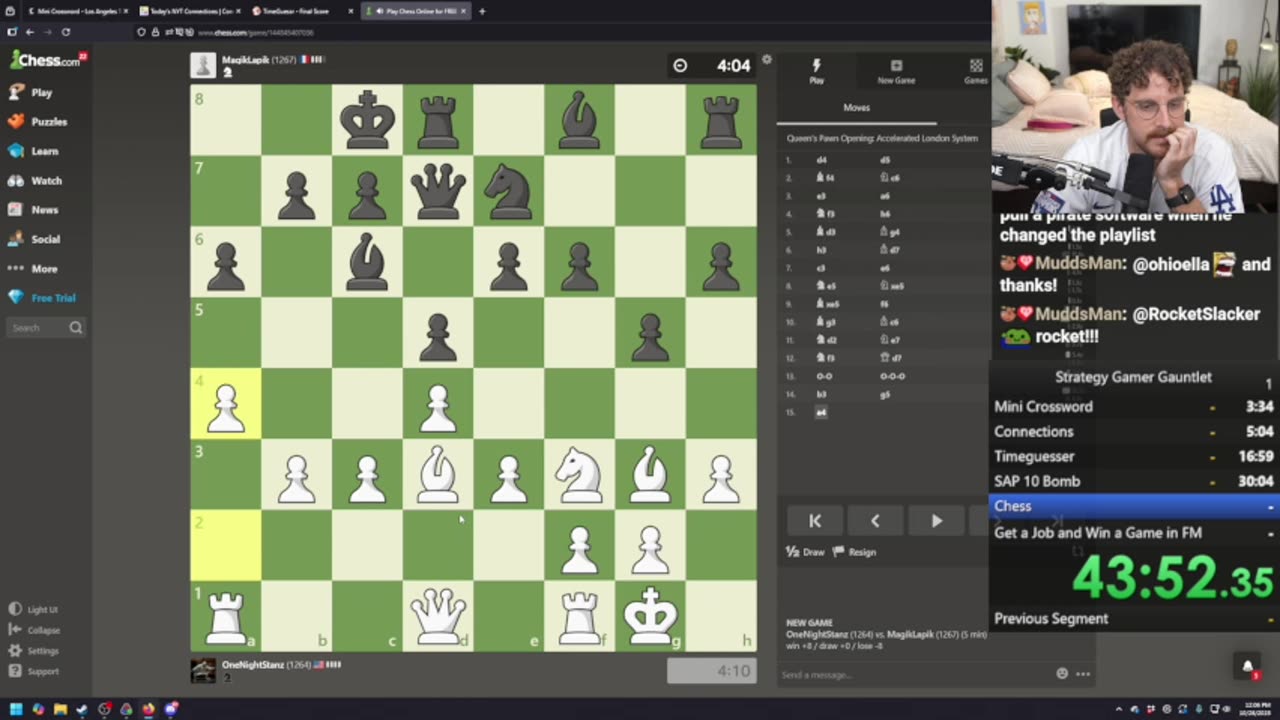Viewport: 1280px width, 720px height.
Task: Open emoji picker in chat
Action: click(x=1062, y=674)
